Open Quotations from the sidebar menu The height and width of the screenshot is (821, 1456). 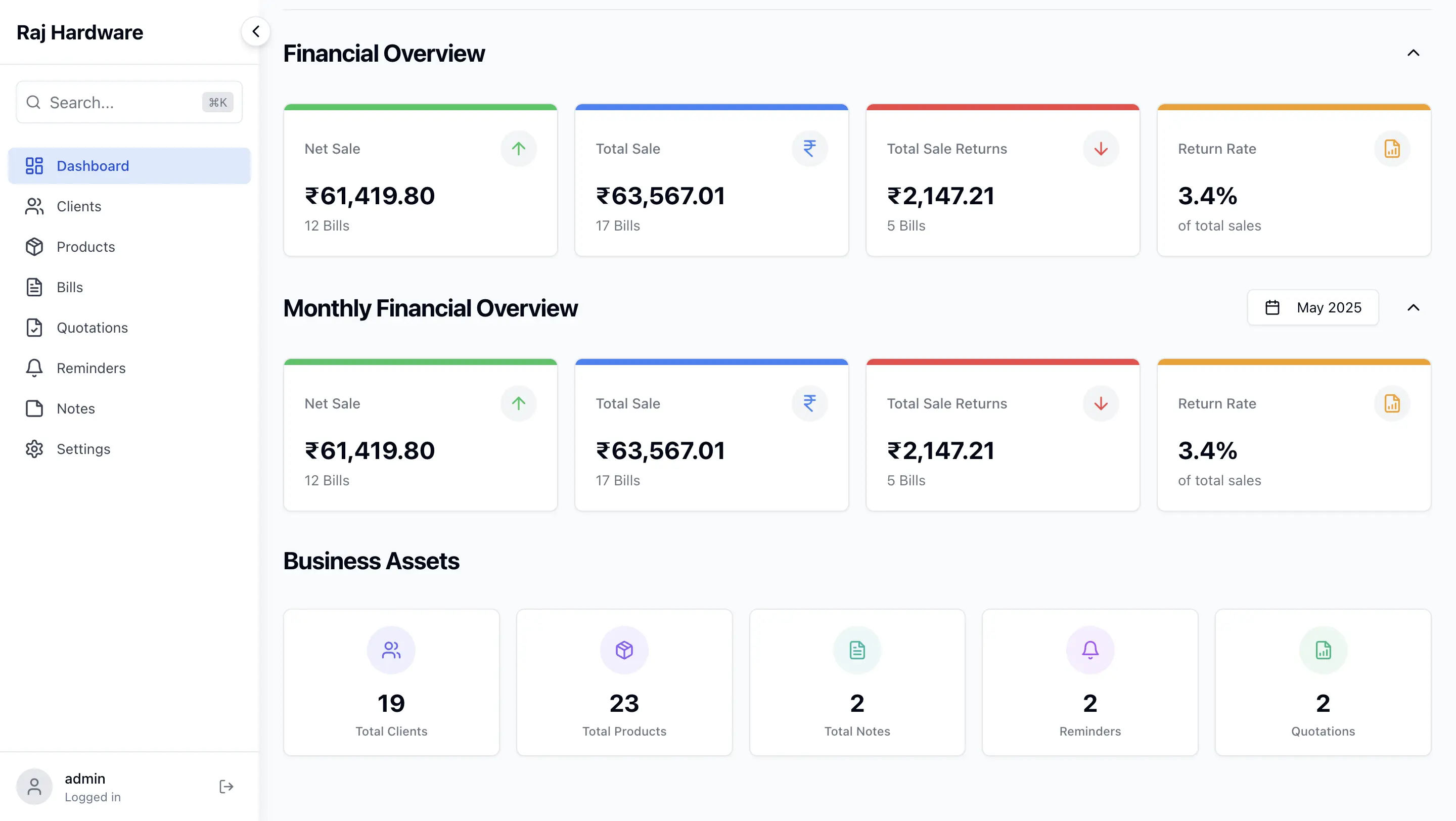[92, 328]
